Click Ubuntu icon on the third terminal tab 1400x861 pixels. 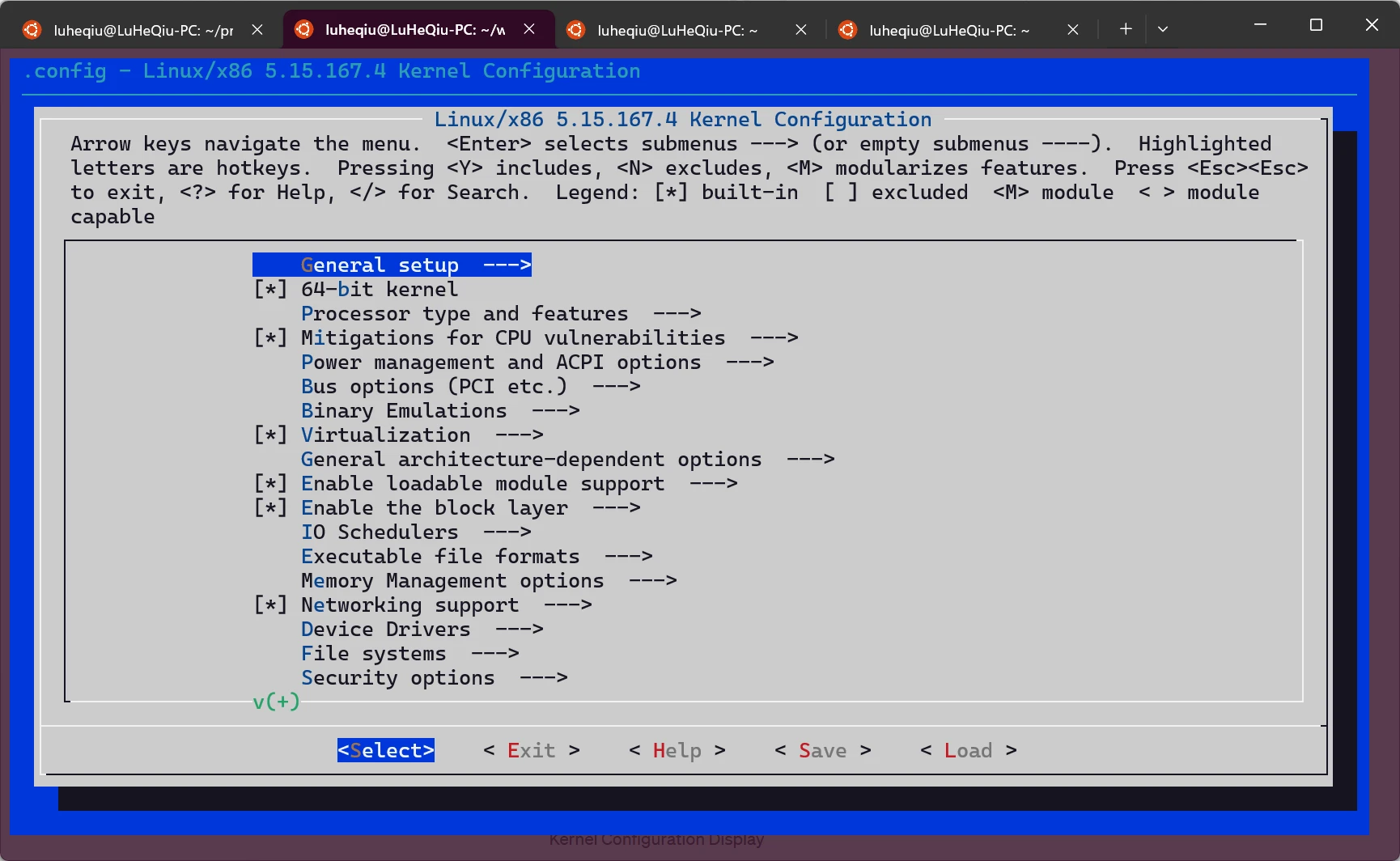click(575, 30)
